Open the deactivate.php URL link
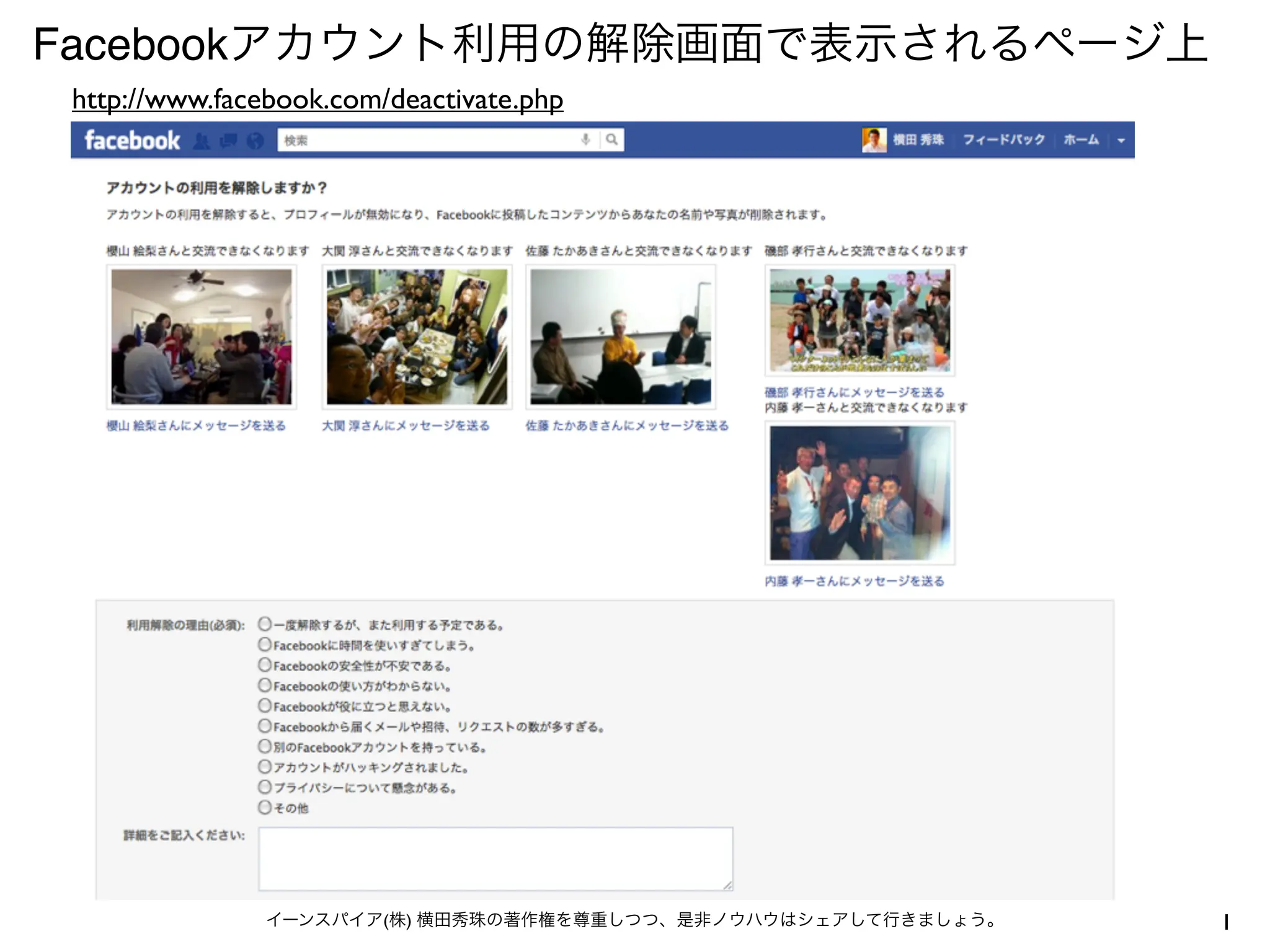The image size is (1270, 952). [x=317, y=100]
